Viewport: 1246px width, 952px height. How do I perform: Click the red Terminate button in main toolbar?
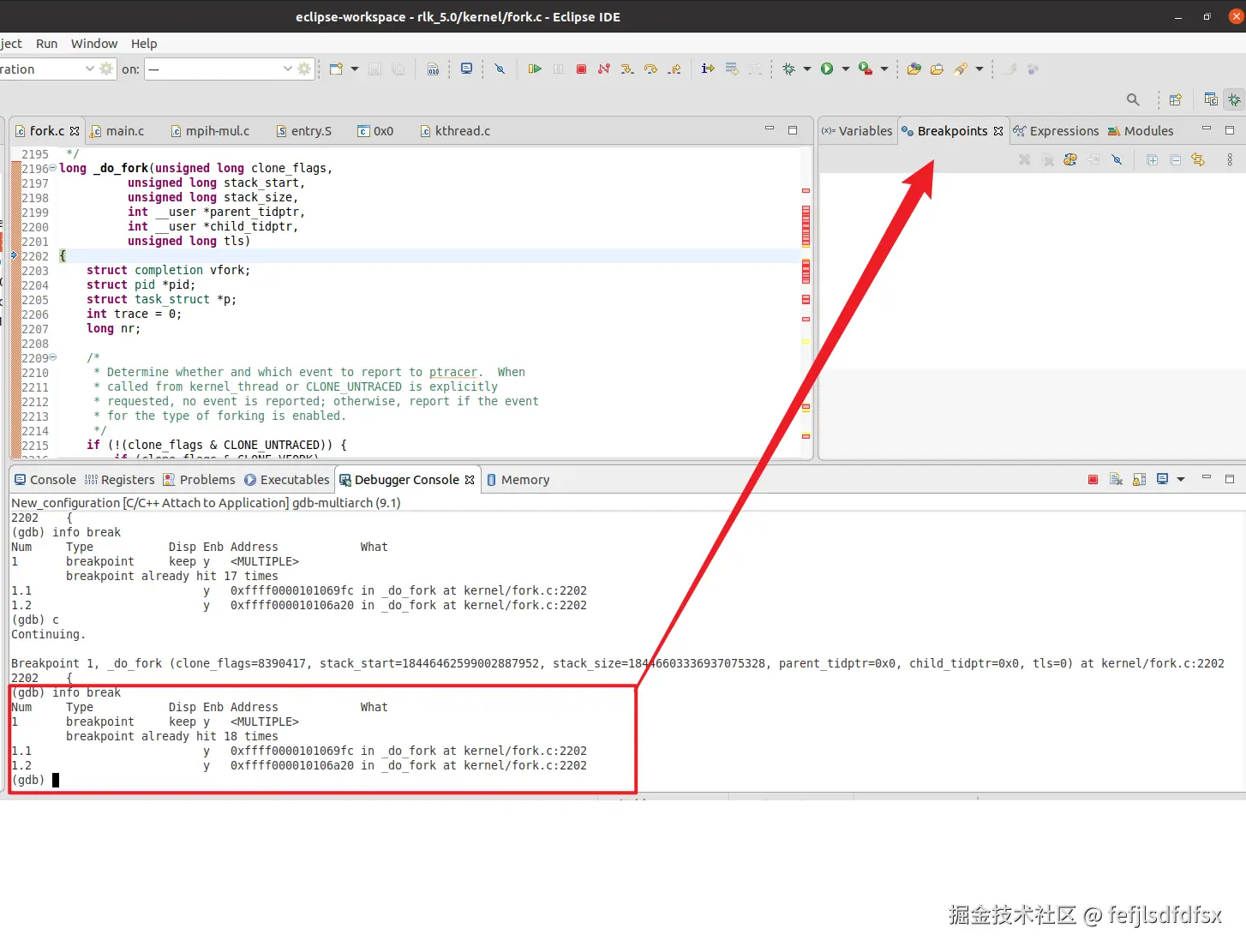[x=581, y=69]
